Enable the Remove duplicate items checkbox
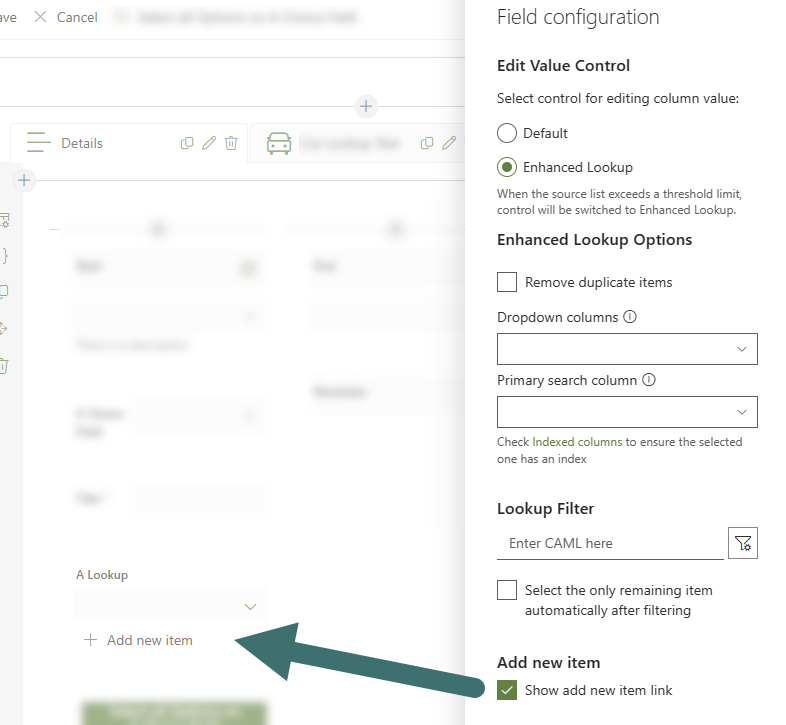This screenshot has width=786, height=725. (x=507, y=282)
